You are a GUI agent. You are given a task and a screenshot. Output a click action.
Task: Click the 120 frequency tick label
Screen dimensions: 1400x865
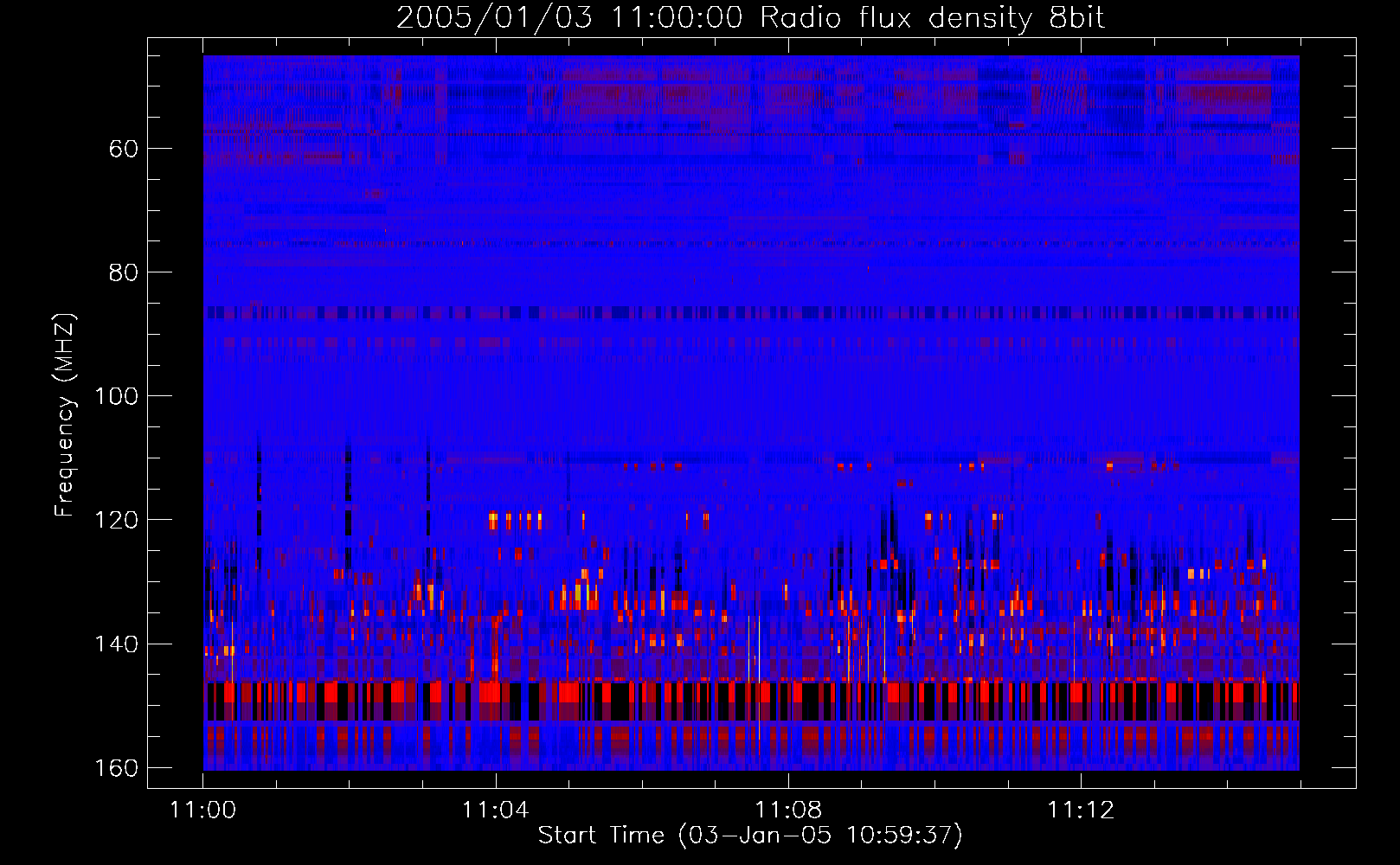[x=116, y=520]
